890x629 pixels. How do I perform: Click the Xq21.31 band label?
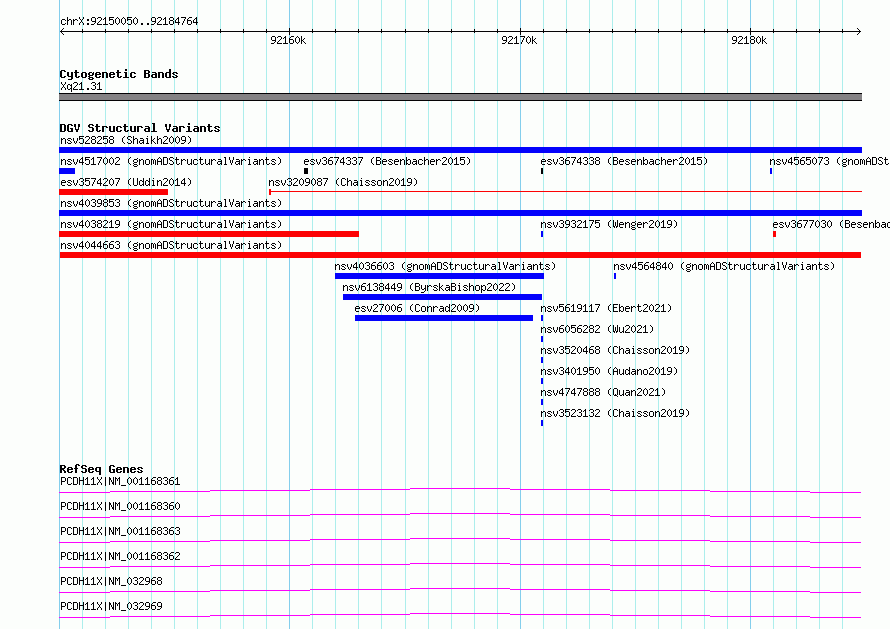[x=81, y=86]
